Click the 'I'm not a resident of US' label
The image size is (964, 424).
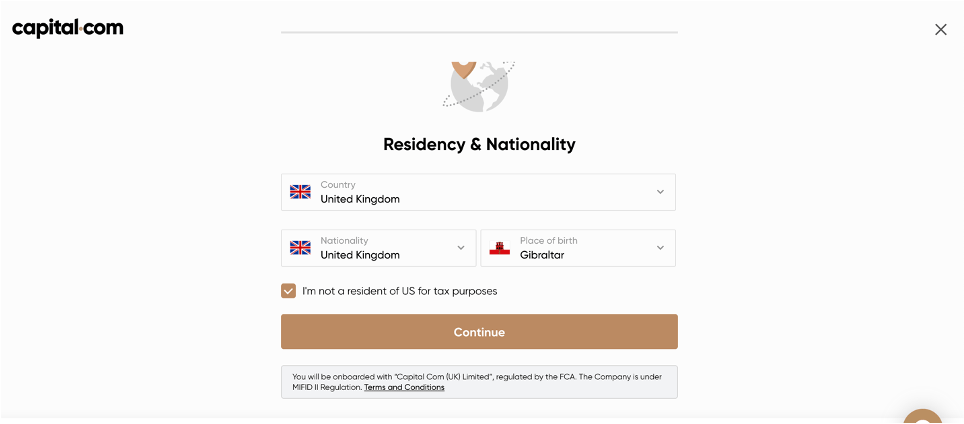click(400, 291)
